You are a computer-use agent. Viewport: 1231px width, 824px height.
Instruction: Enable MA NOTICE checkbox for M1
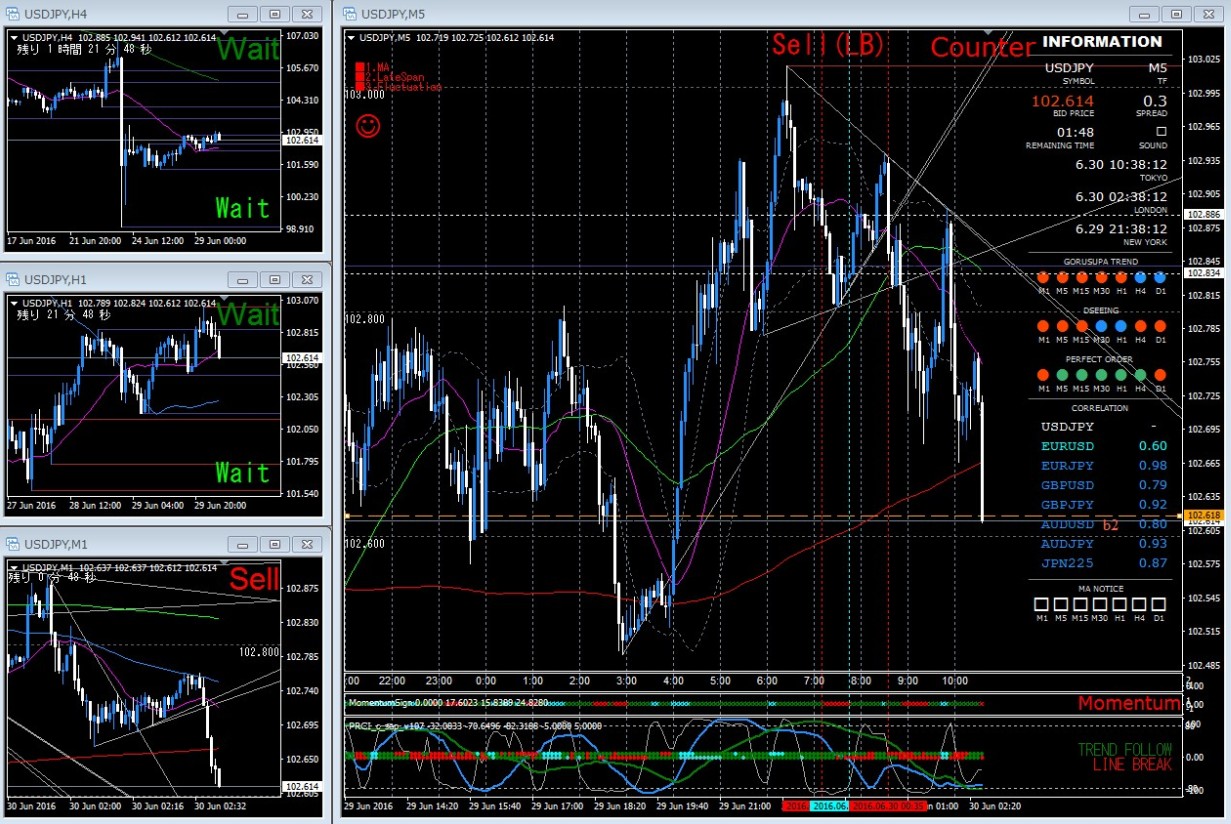click(x=1042, y=604)
